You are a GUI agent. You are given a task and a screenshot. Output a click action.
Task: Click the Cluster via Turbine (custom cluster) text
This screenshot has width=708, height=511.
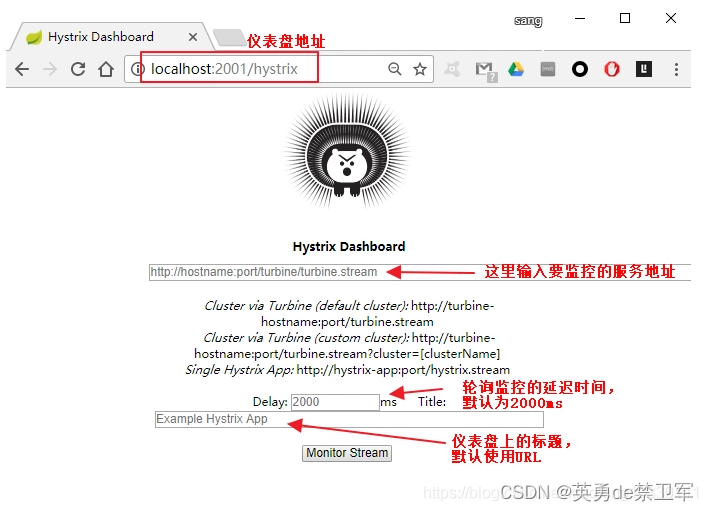(x=306, y=338)
